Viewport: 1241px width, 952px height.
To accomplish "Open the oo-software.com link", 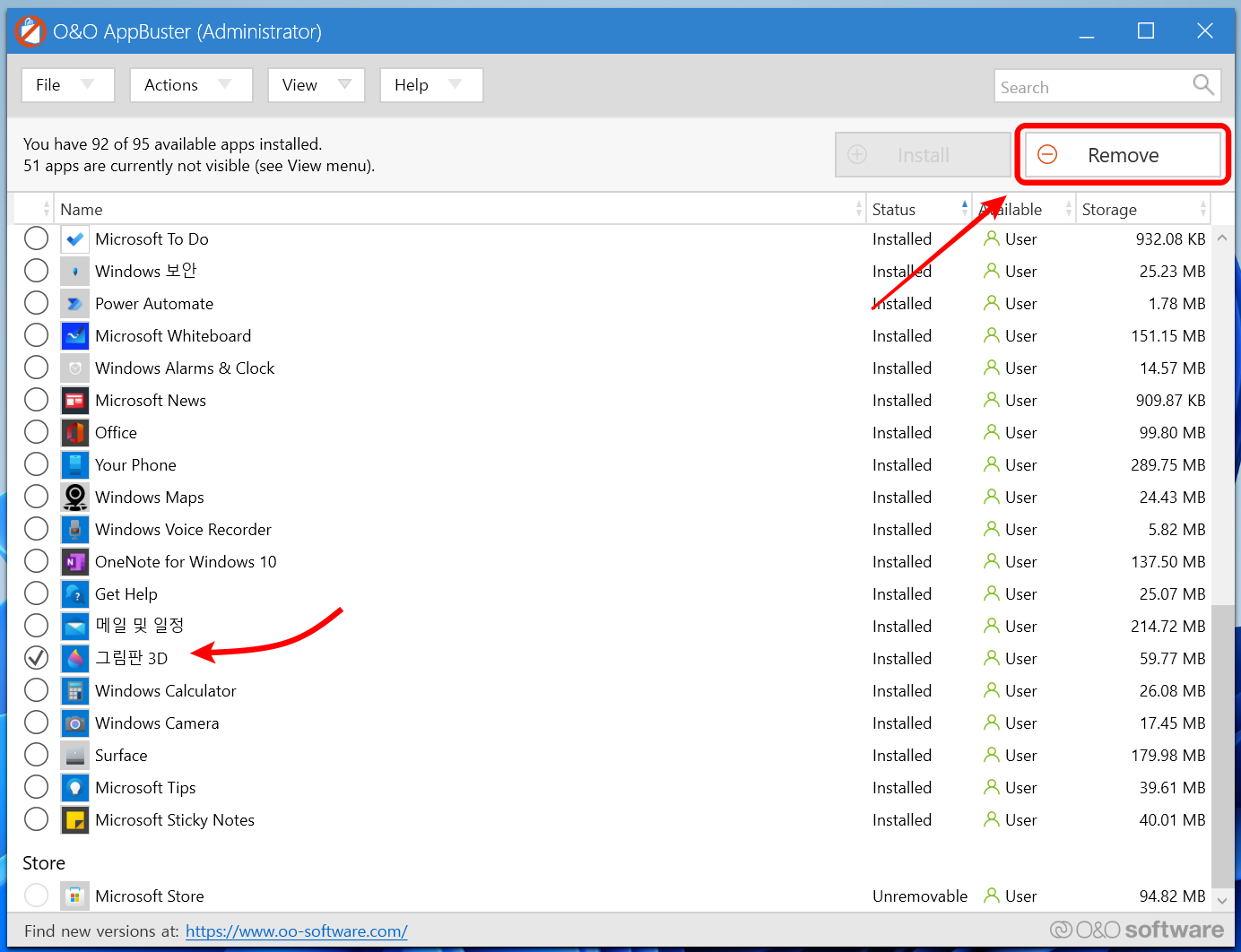I will pyautogui.click(x=297, y=931).
